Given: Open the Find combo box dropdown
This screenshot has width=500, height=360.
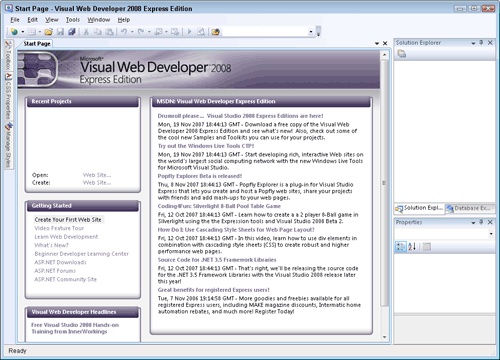Looking at the screenshot, I should click(311, 32).
